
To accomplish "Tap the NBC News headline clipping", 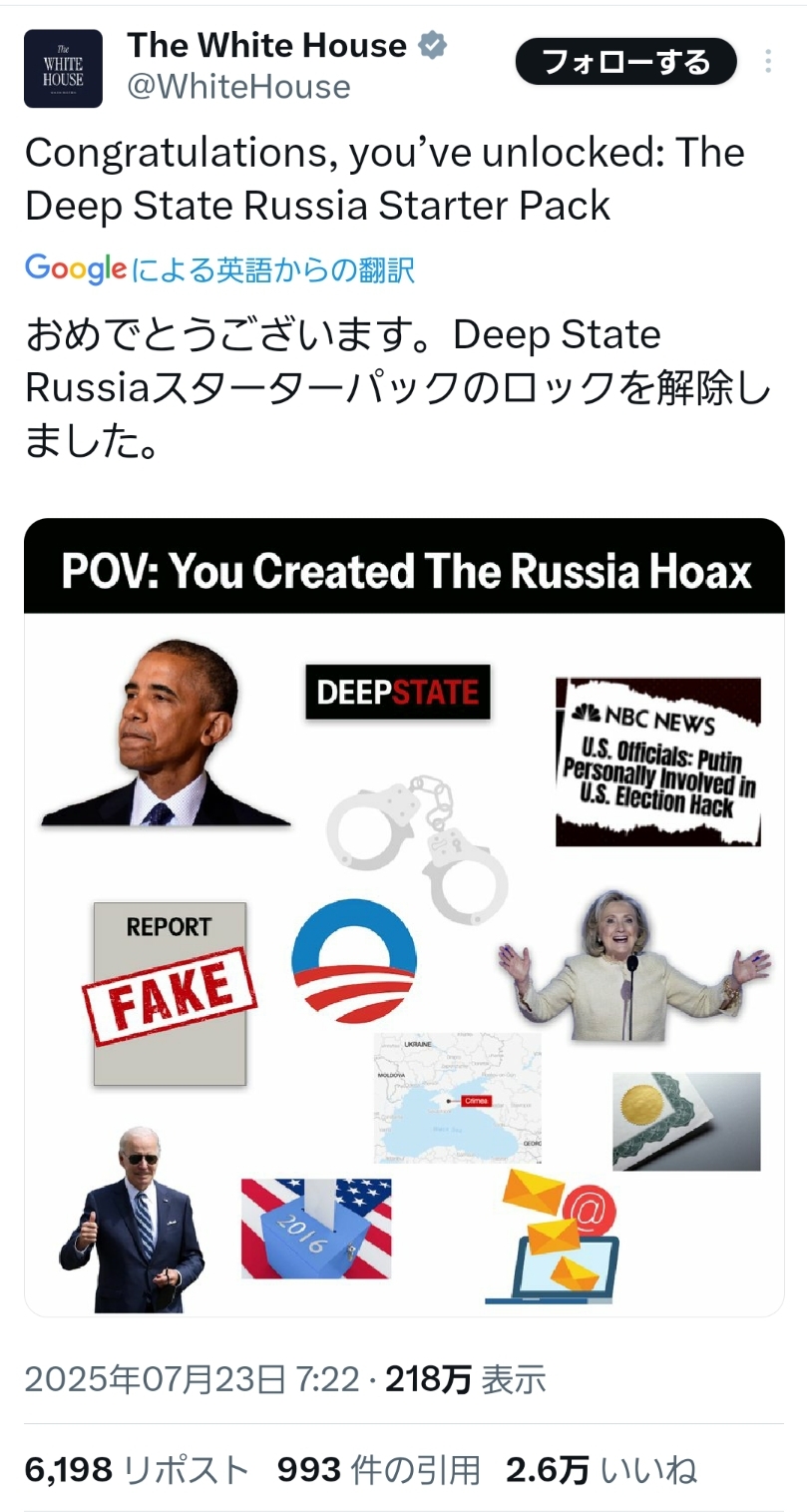I will coord(658,761).
